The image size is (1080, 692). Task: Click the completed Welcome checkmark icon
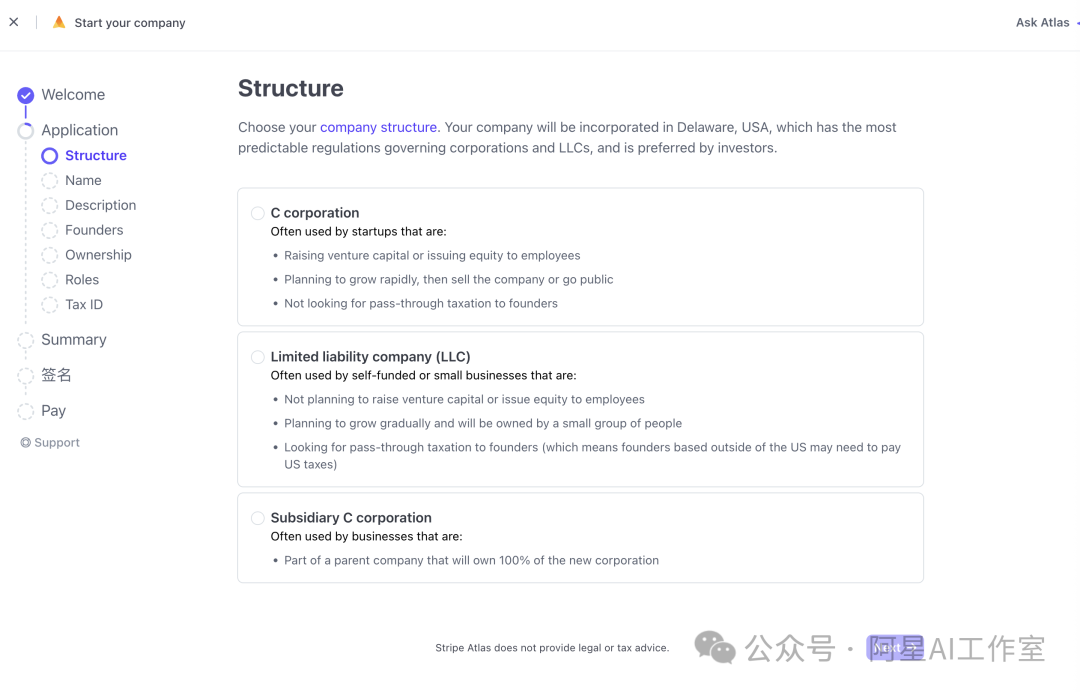[x=26, y=95]
